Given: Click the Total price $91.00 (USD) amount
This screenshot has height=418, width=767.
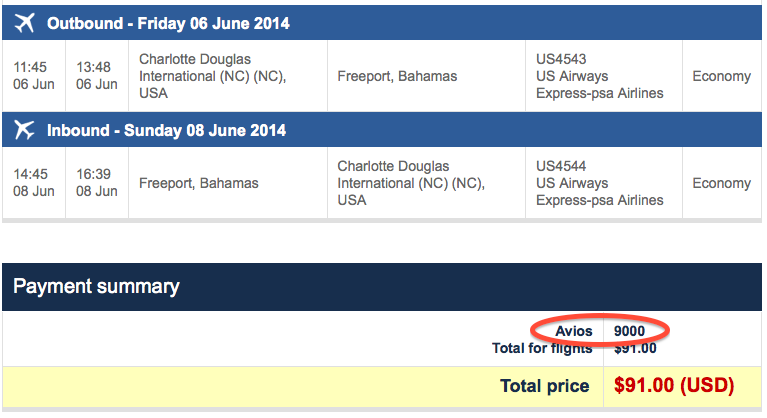Looking at the screenshot, I should click(x=674, y=386).
